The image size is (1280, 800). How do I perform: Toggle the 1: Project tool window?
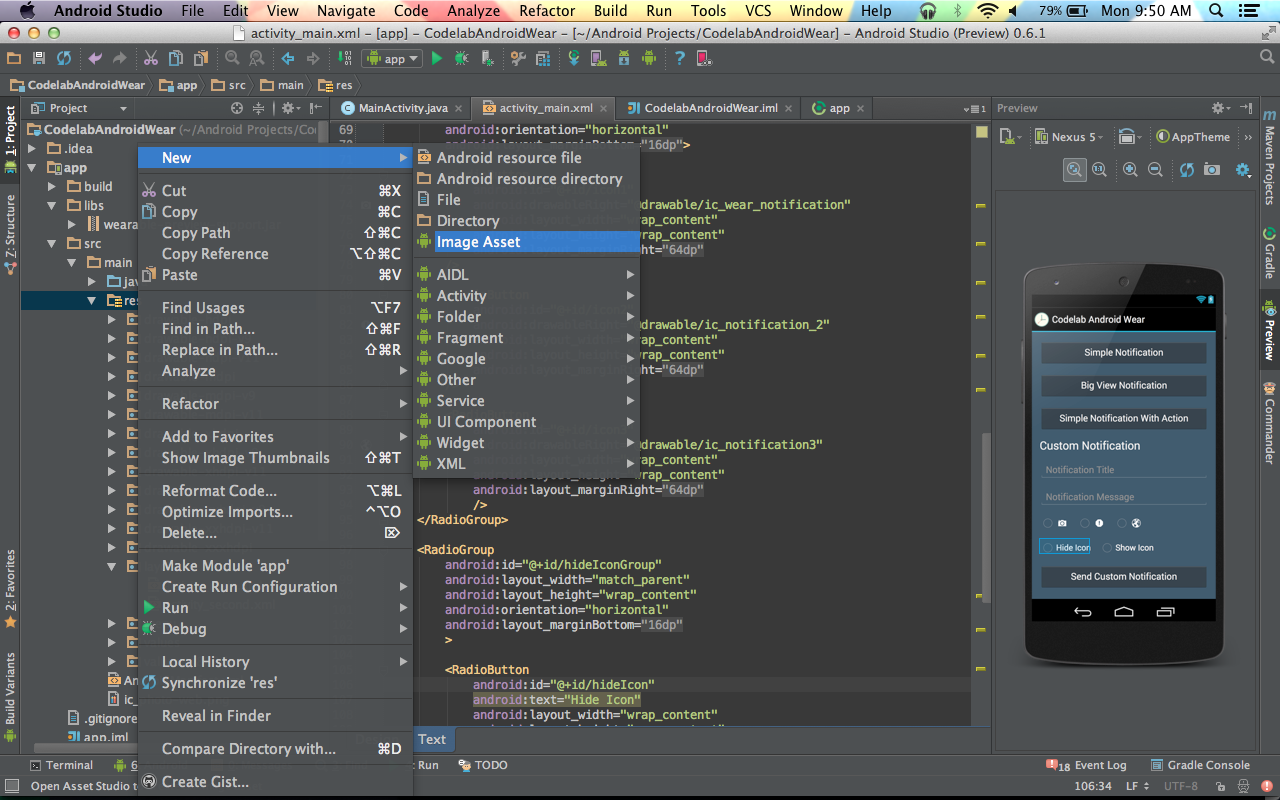click(x=10, y=138)
